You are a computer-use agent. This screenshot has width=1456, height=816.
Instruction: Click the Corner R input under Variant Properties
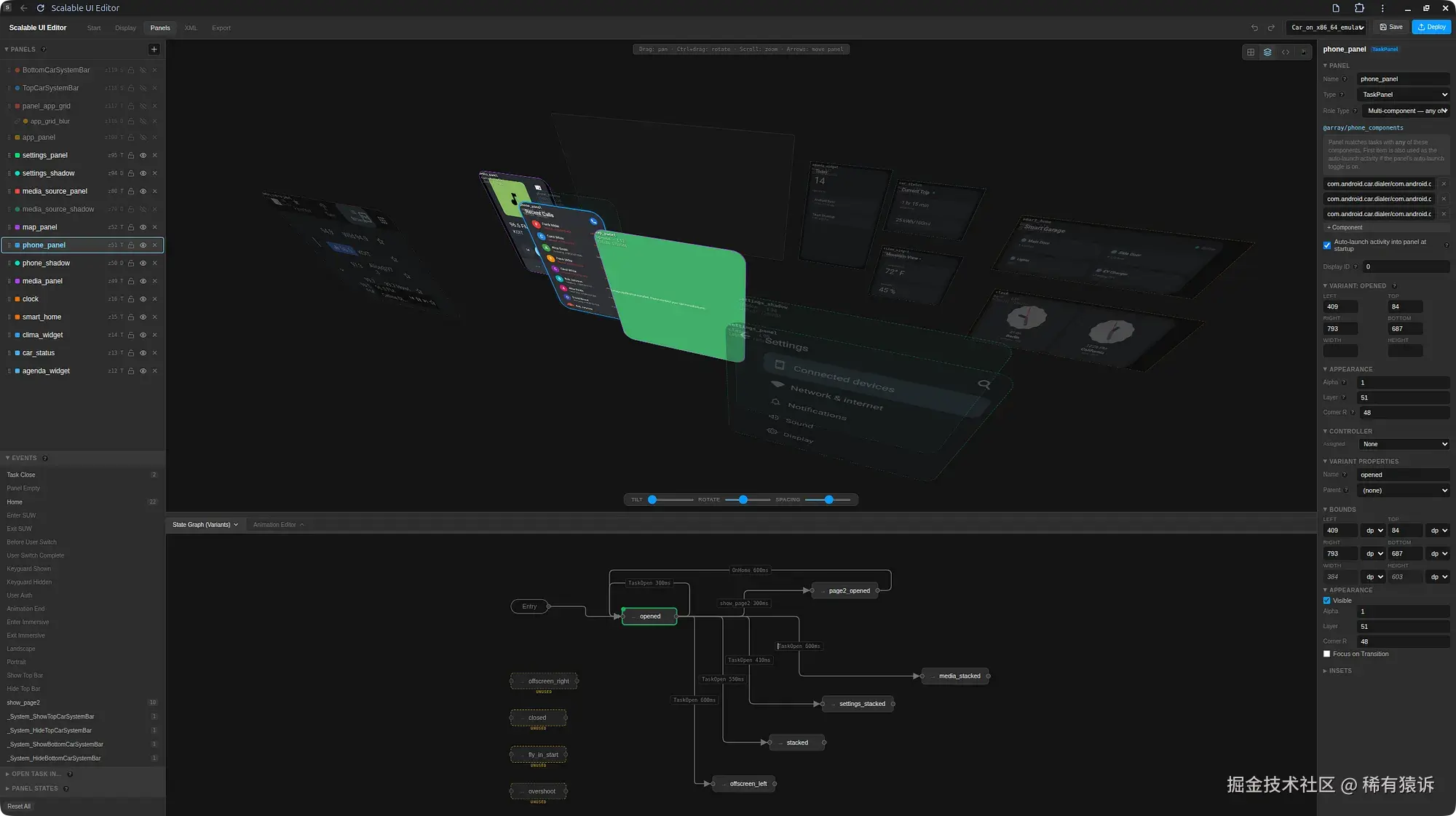tap(1404, 642)
